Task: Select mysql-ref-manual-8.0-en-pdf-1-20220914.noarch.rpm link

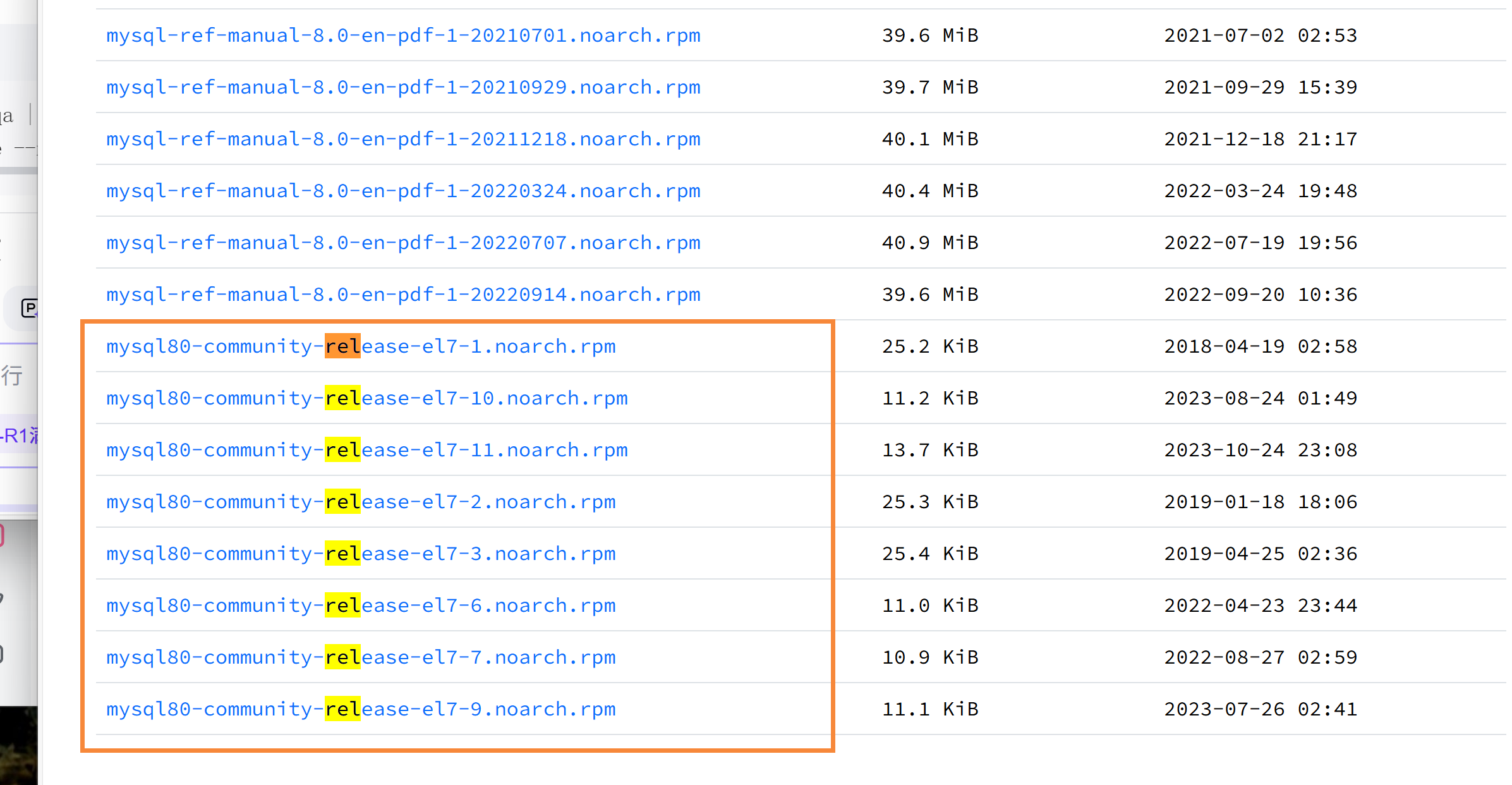Action: pyautogui.click(x=403, y=295)
